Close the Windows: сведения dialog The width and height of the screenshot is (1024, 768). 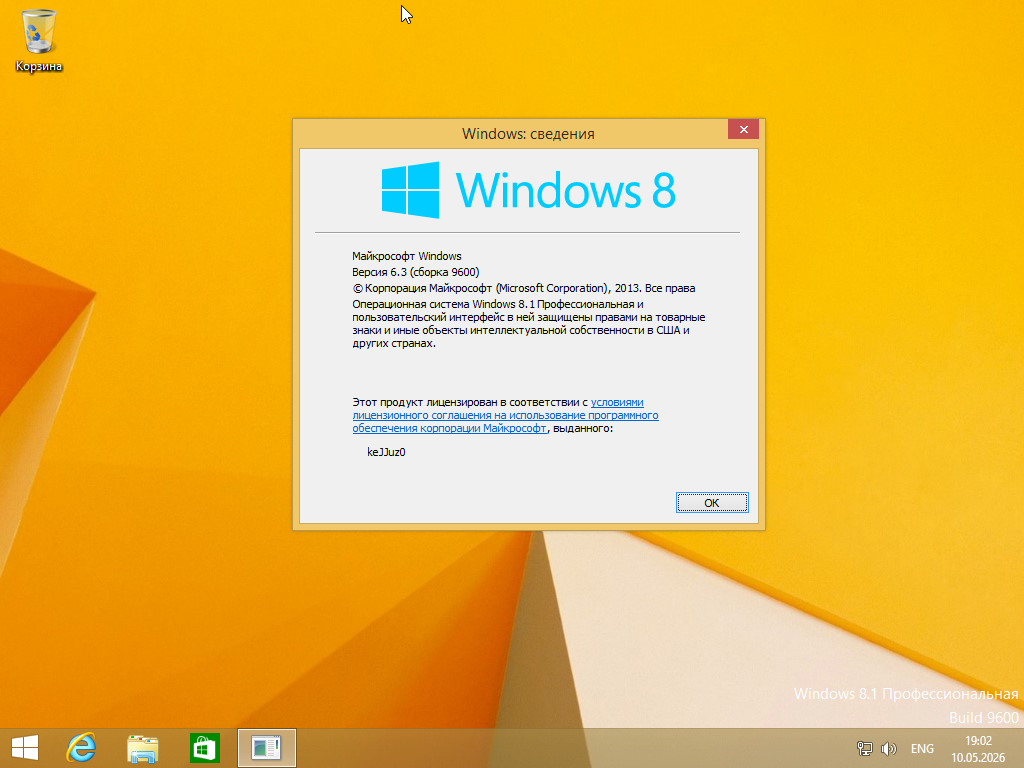coord(743,129)
